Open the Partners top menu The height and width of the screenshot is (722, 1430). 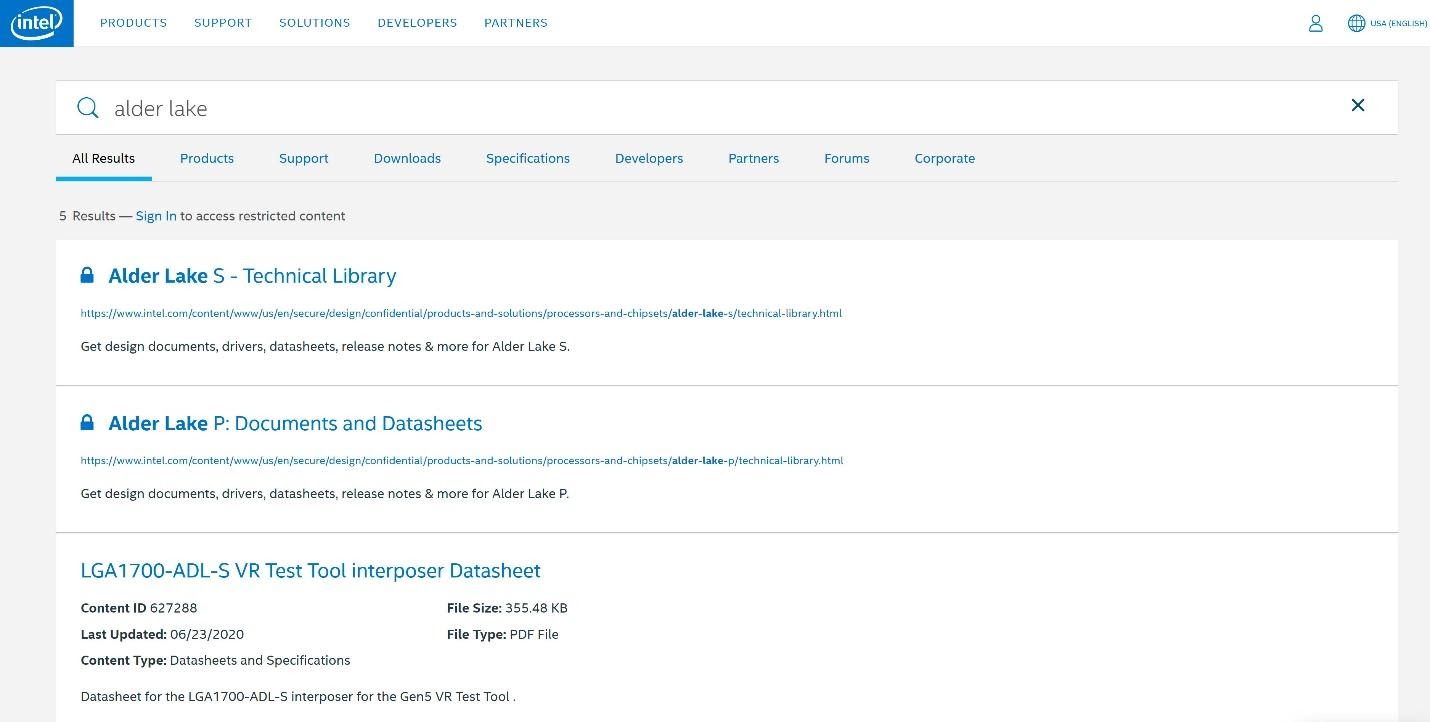(x=516, y=23)
